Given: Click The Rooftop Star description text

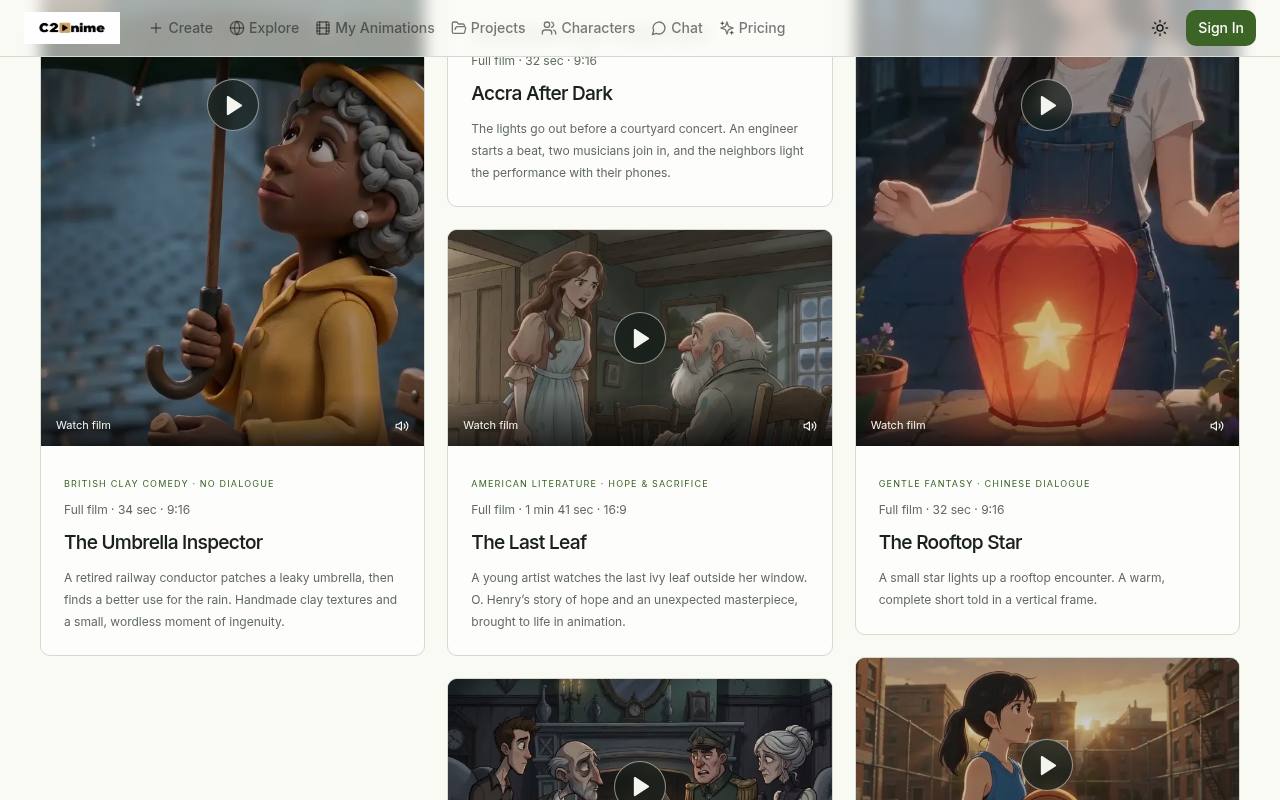Looking at the screenshot, I should pyautogui.click(x=1022, y=589).
